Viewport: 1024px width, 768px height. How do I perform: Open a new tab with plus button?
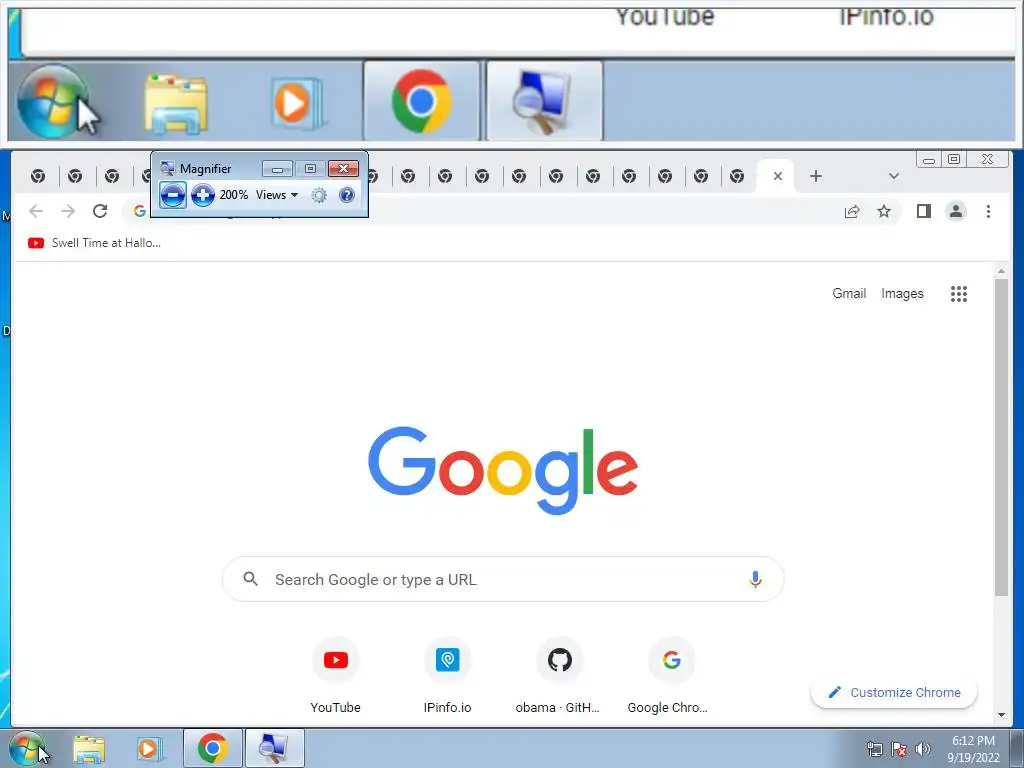(816, 176)
